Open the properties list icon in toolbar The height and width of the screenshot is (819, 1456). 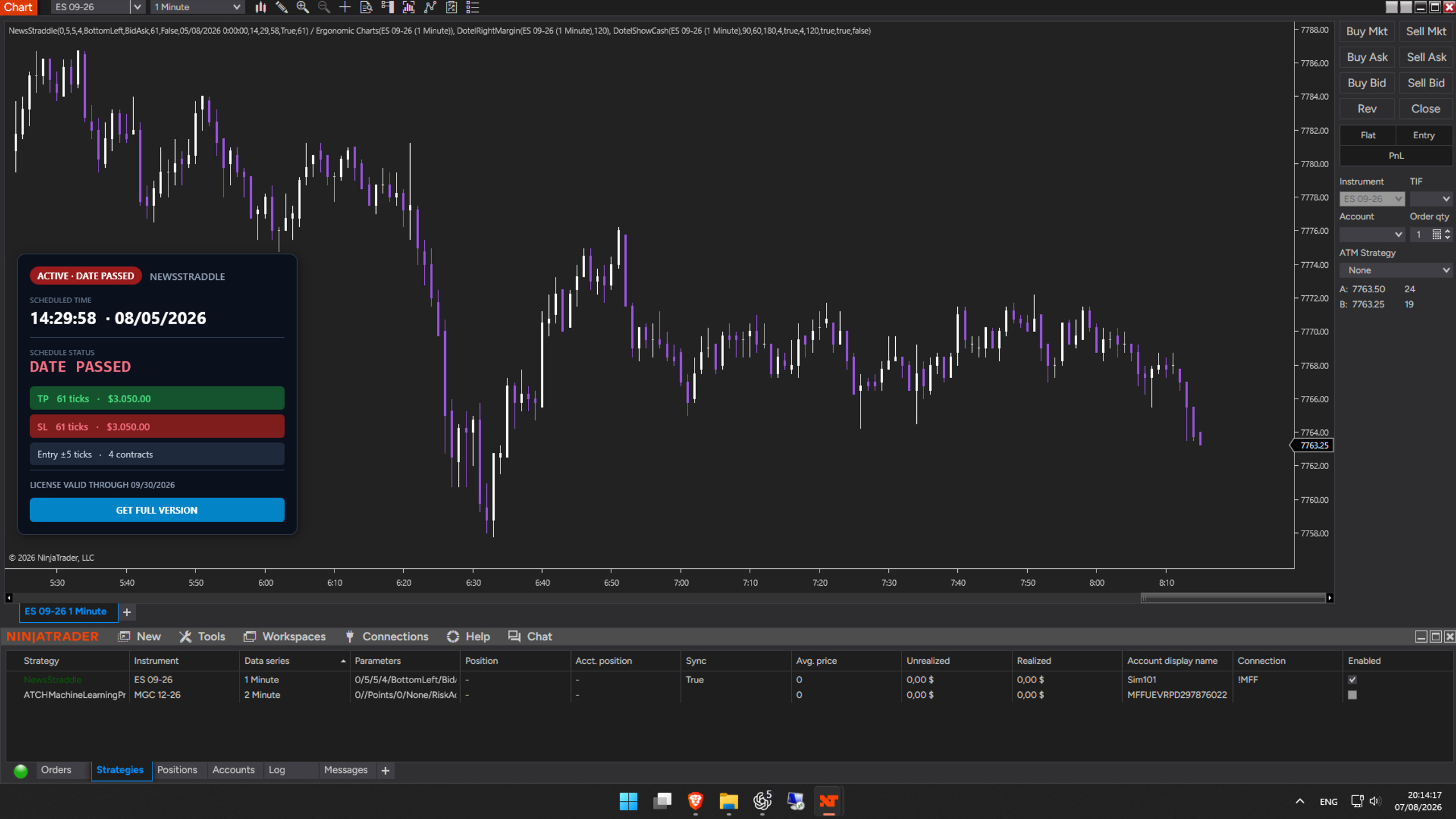[x=473, y=7]
